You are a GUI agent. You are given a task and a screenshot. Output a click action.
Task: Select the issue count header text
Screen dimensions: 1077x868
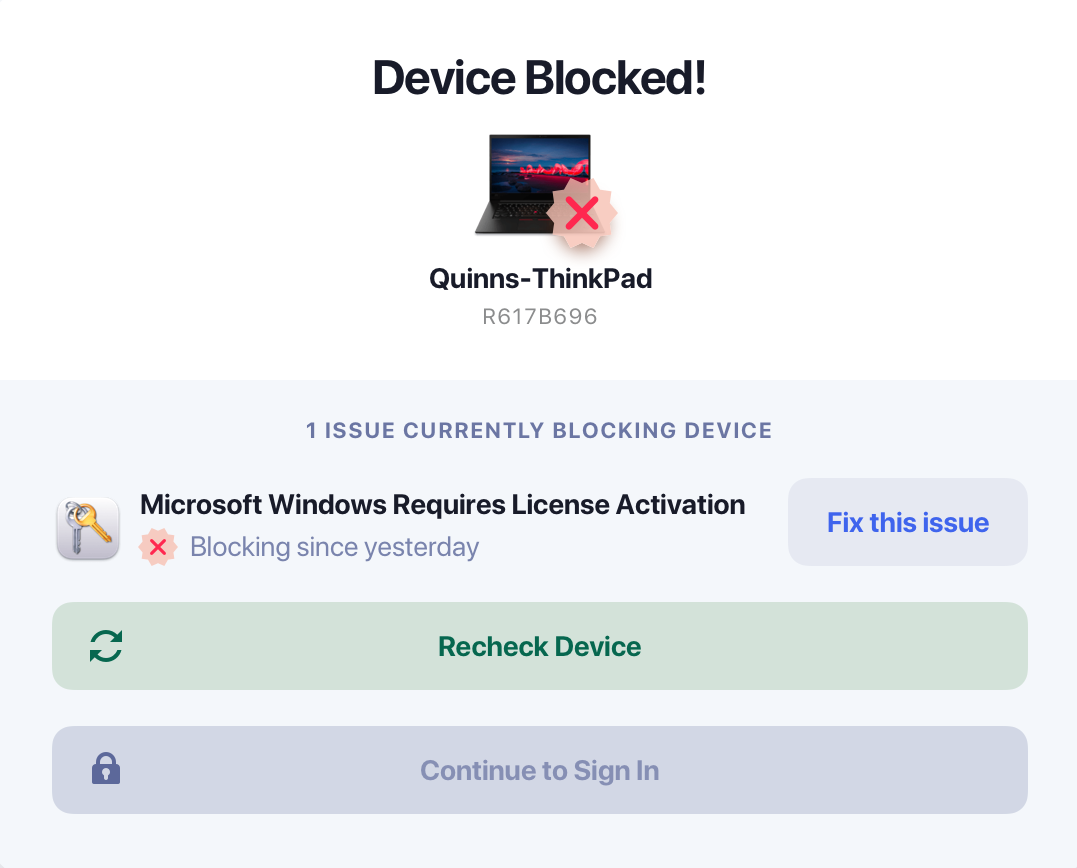point(539,430)
